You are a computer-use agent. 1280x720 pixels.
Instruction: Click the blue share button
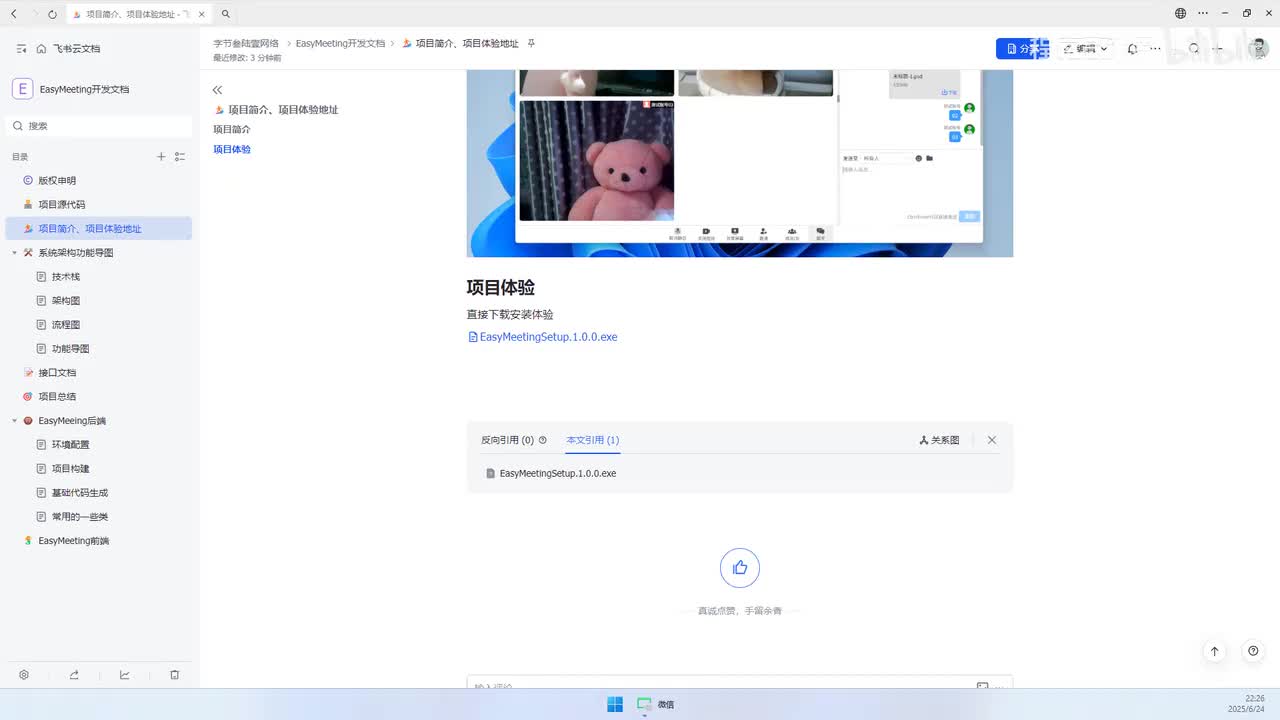pyautogui.click(x=1022, y=48)
